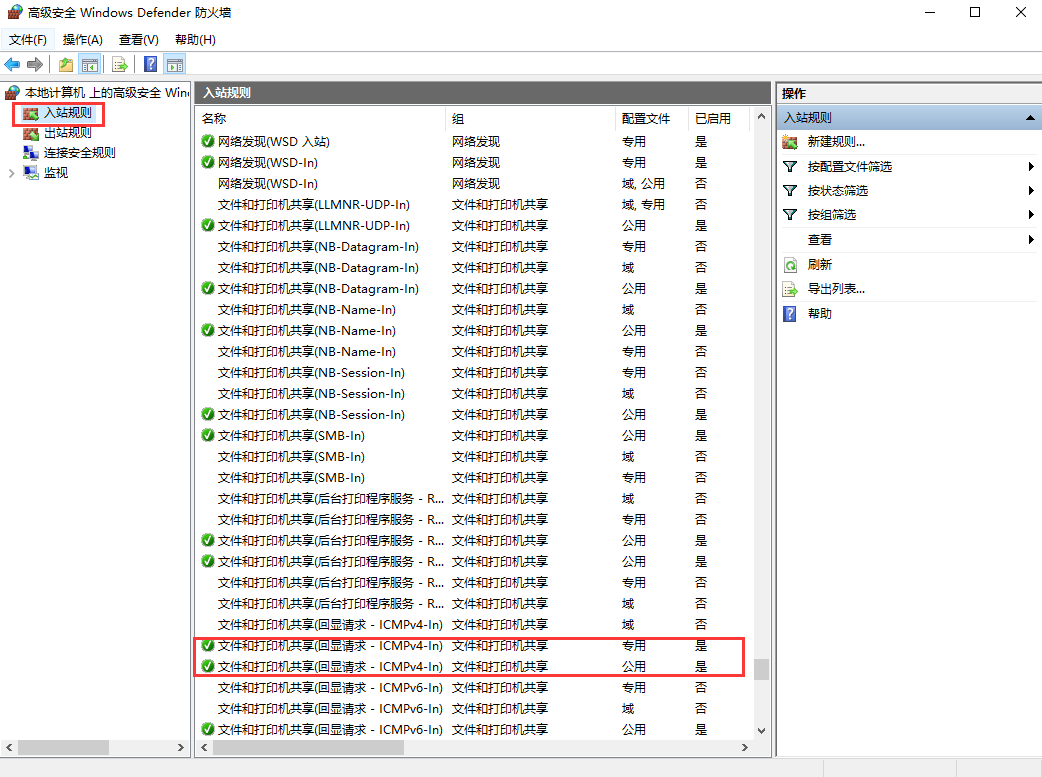Screen dimensions: 1042x777
Task: Open the 查看 submenu arrow in actions
Action: click(1031, 239)
